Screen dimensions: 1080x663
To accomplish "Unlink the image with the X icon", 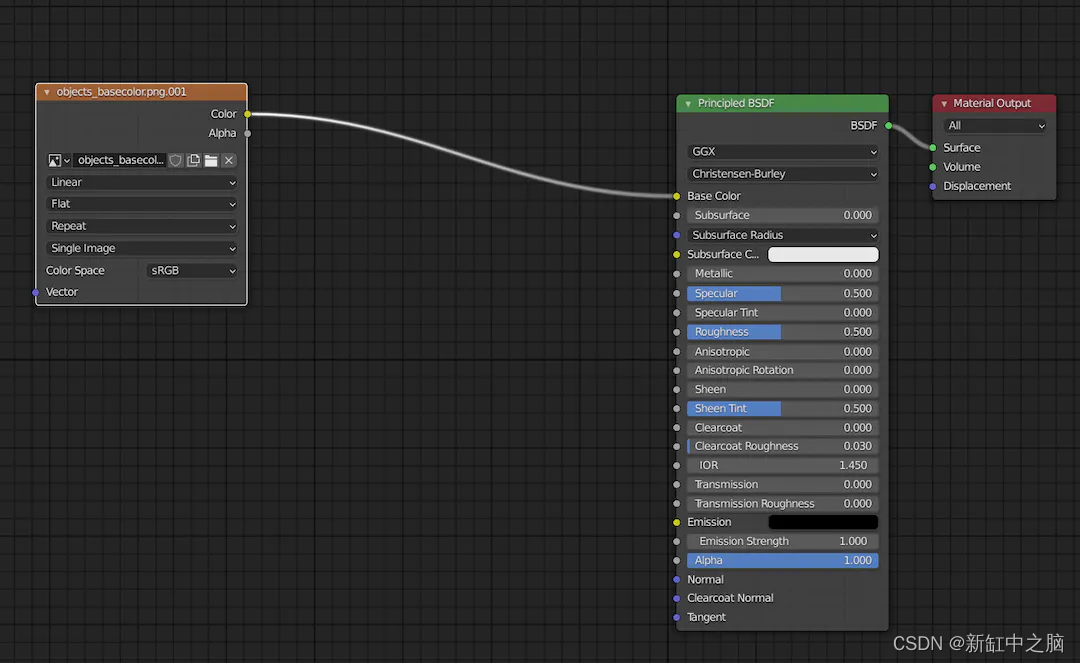I will point(228,160).
